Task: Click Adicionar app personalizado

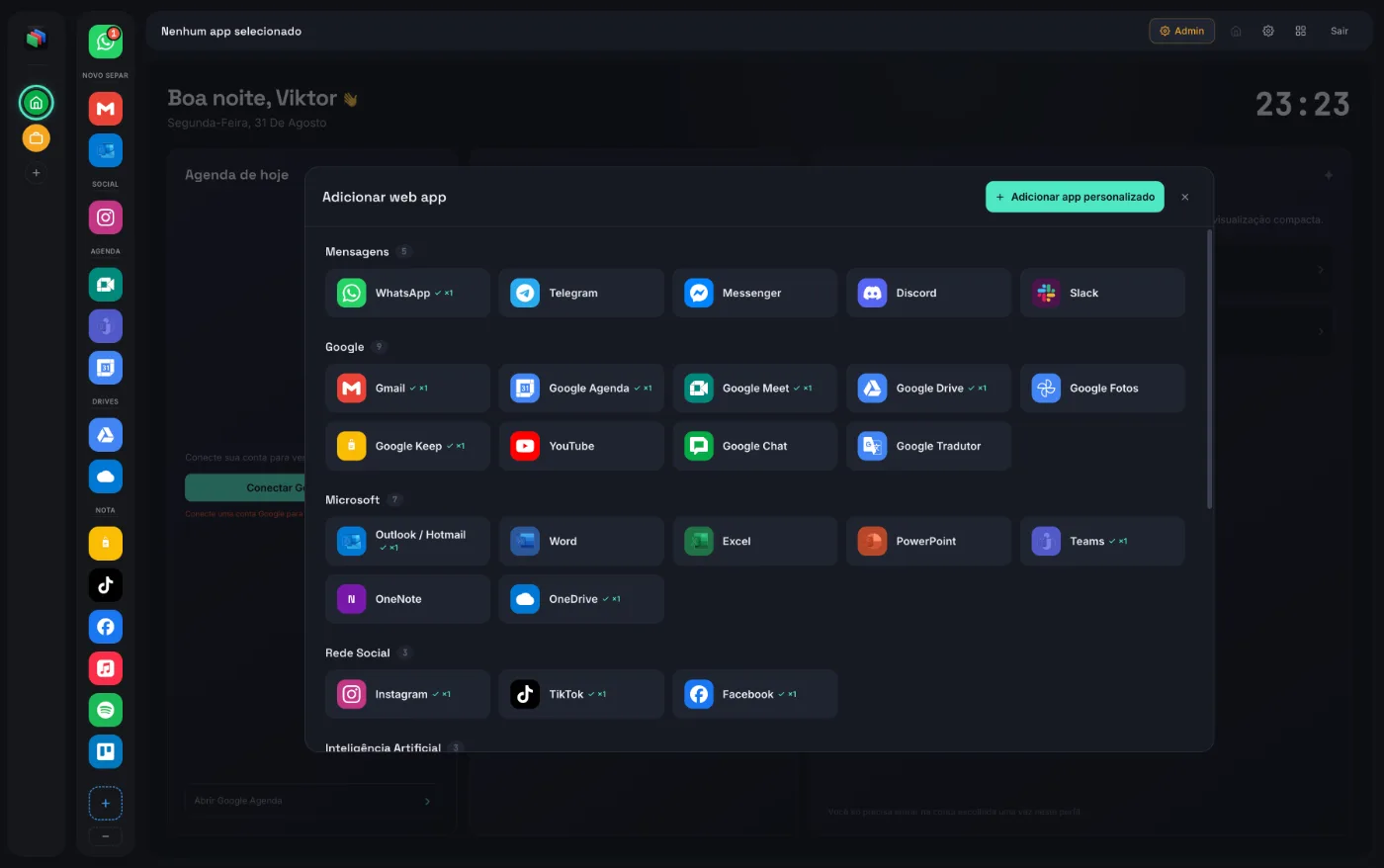Action: (1075, 197)
